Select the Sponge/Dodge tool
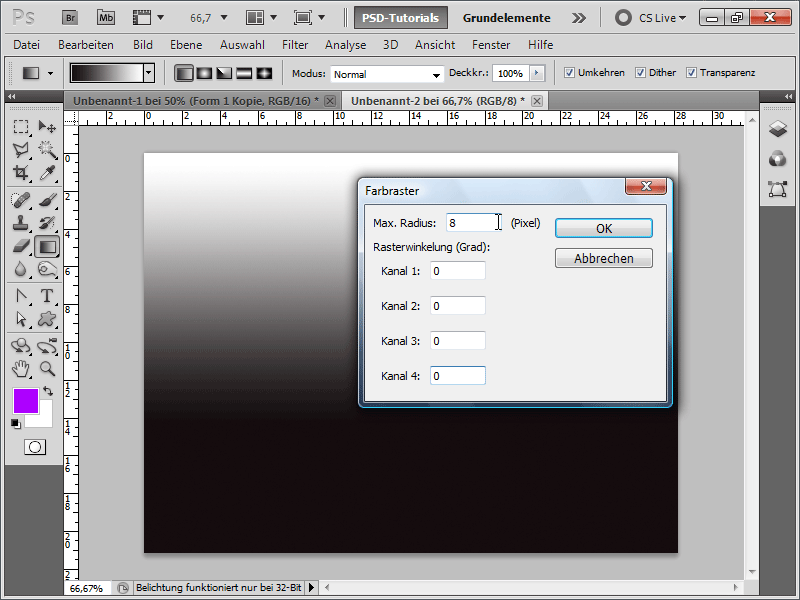 coord(47,269)
